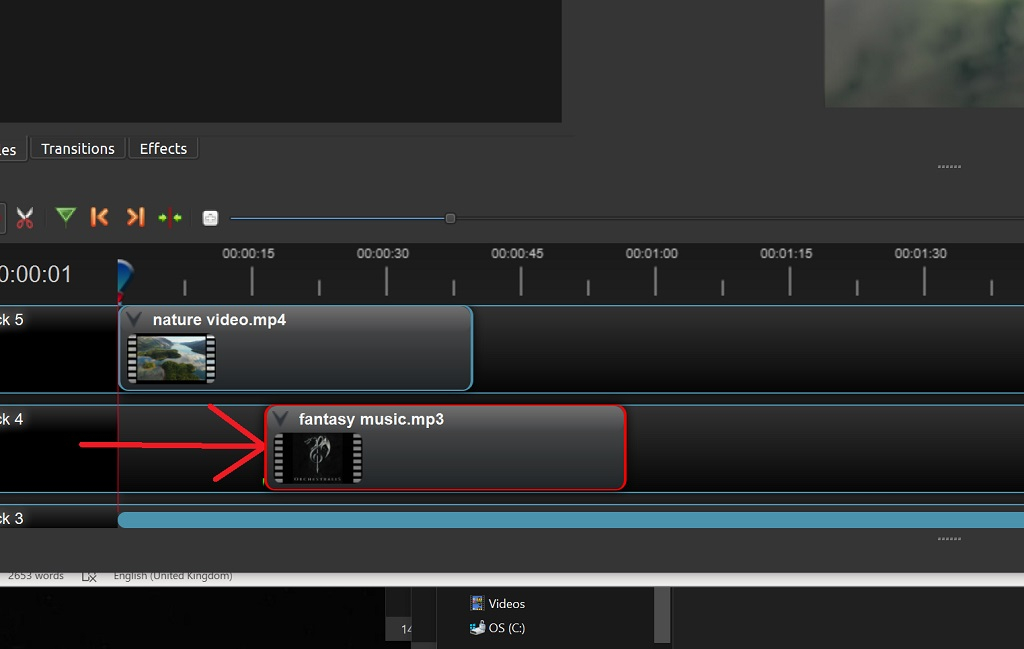Click the nature video.mp4 clip title
Screen dimensions: 1024x649
pos(219,320)
